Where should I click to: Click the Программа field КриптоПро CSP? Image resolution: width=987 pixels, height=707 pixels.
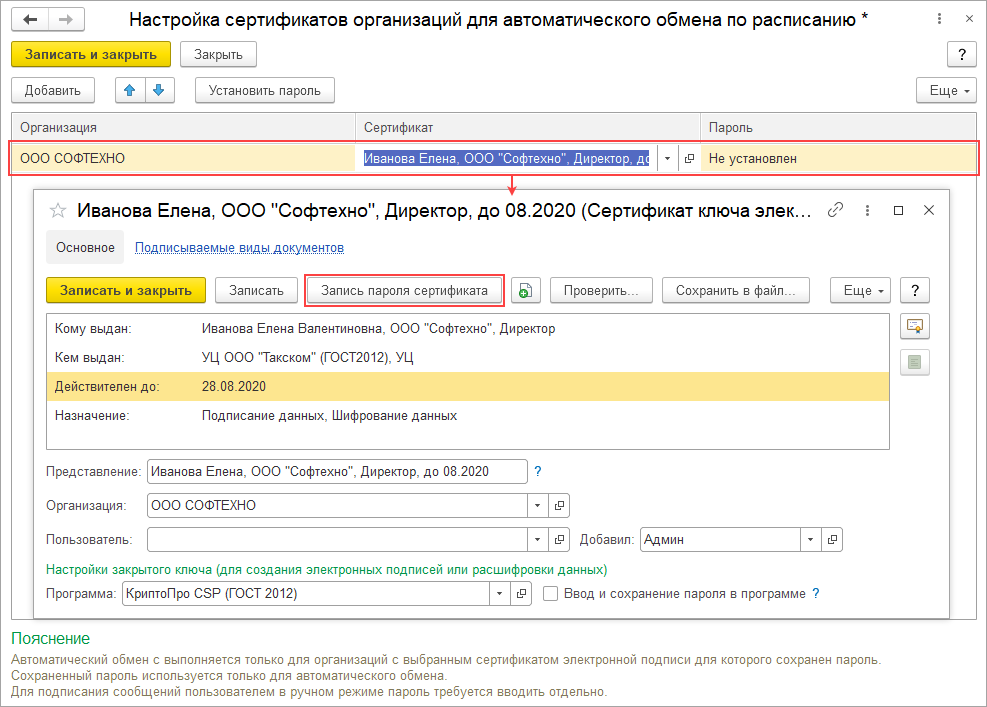[306, 594]
